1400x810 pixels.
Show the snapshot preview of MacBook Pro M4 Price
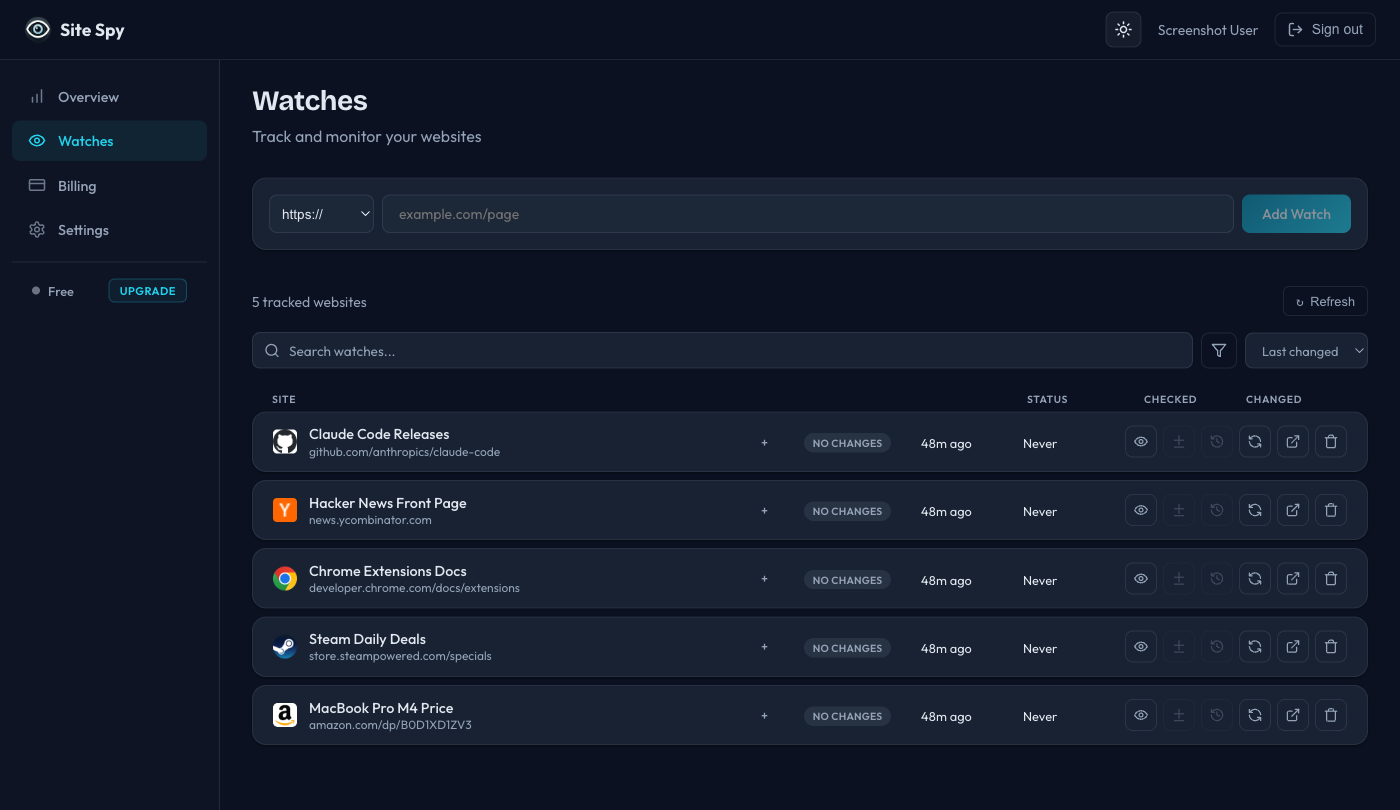(x=1140, y=714)
